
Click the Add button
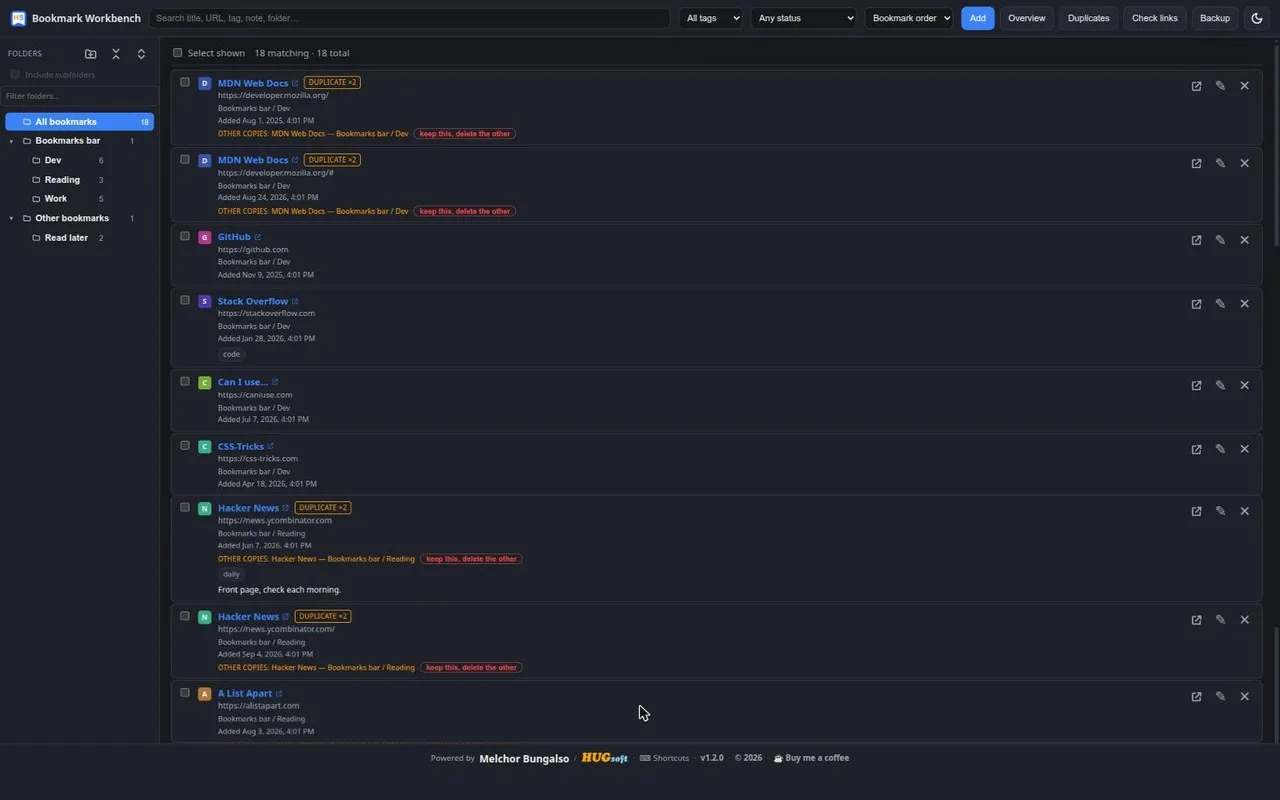tap(978, 18)
